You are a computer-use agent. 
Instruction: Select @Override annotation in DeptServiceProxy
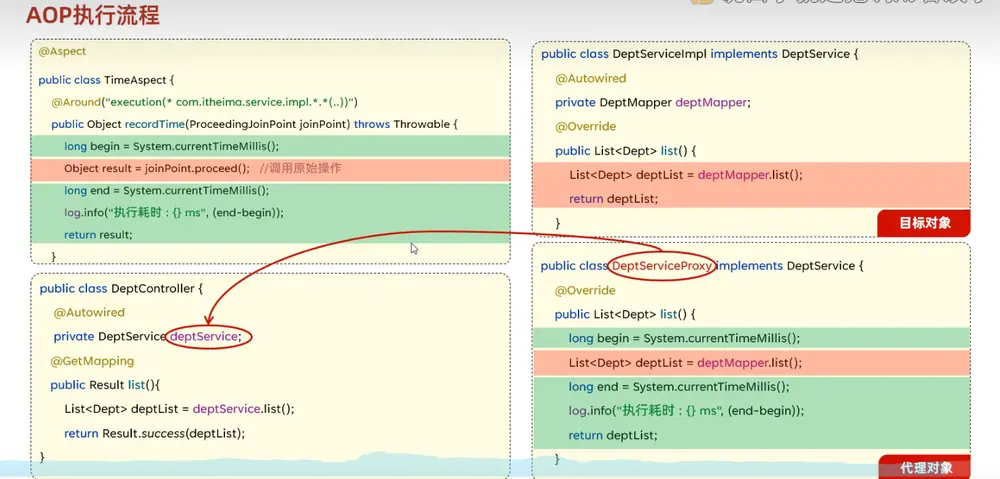coord(585,290)
